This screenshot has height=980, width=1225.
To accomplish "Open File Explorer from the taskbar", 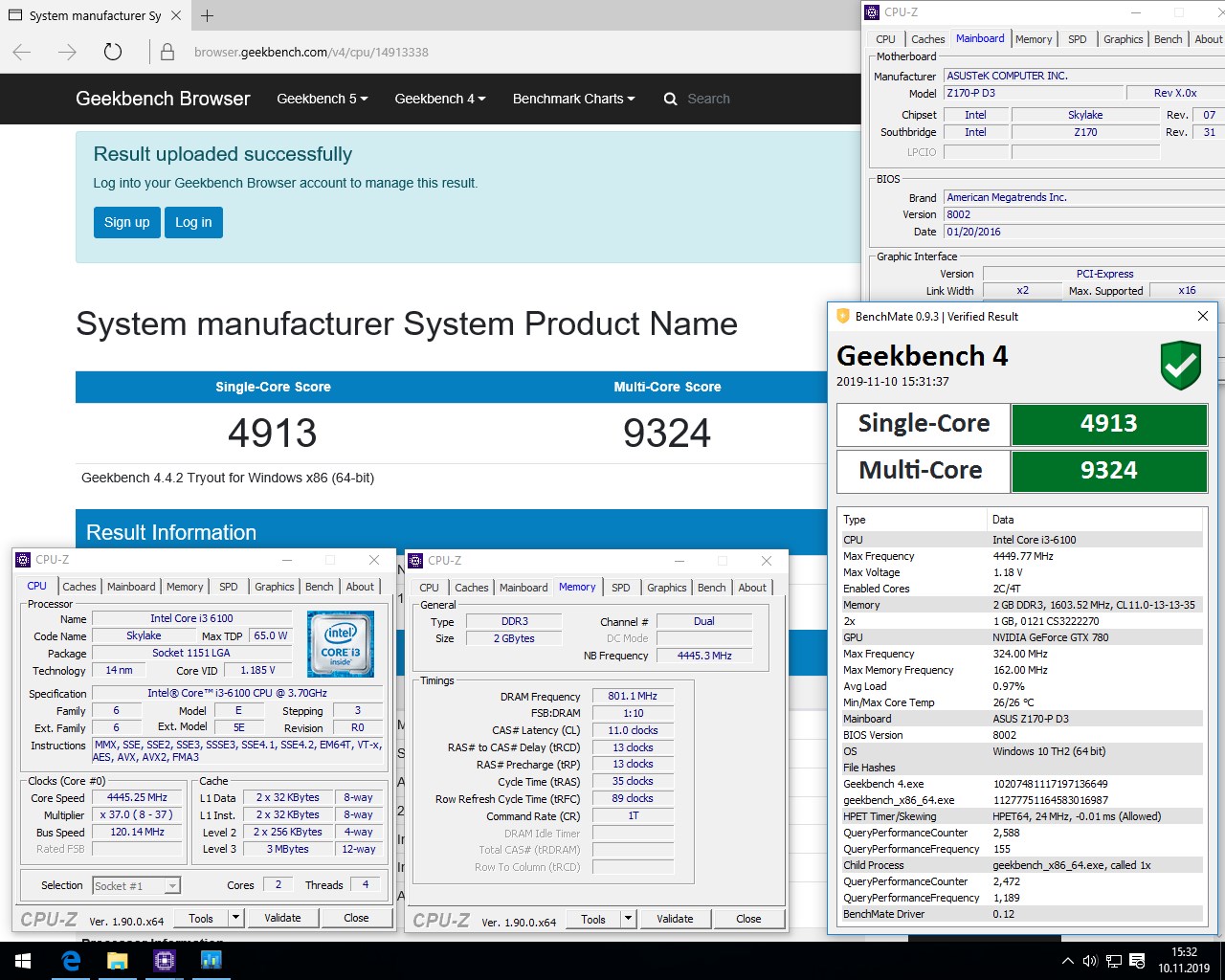I will coord(117,961).
